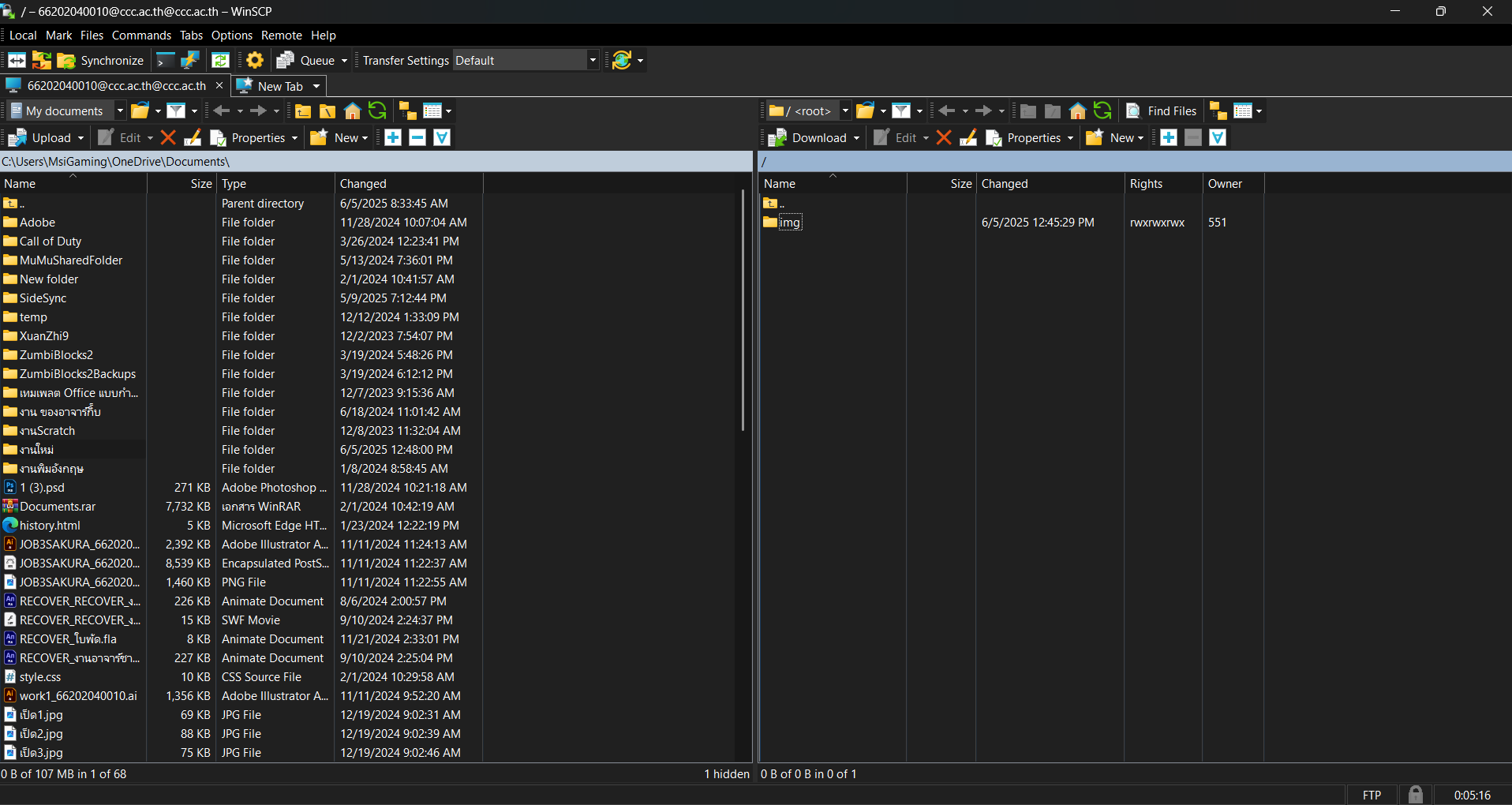Viewport: 1512px width, 805px height.
Task: Click the globe refresh session icon
Action: pos(622,60)
